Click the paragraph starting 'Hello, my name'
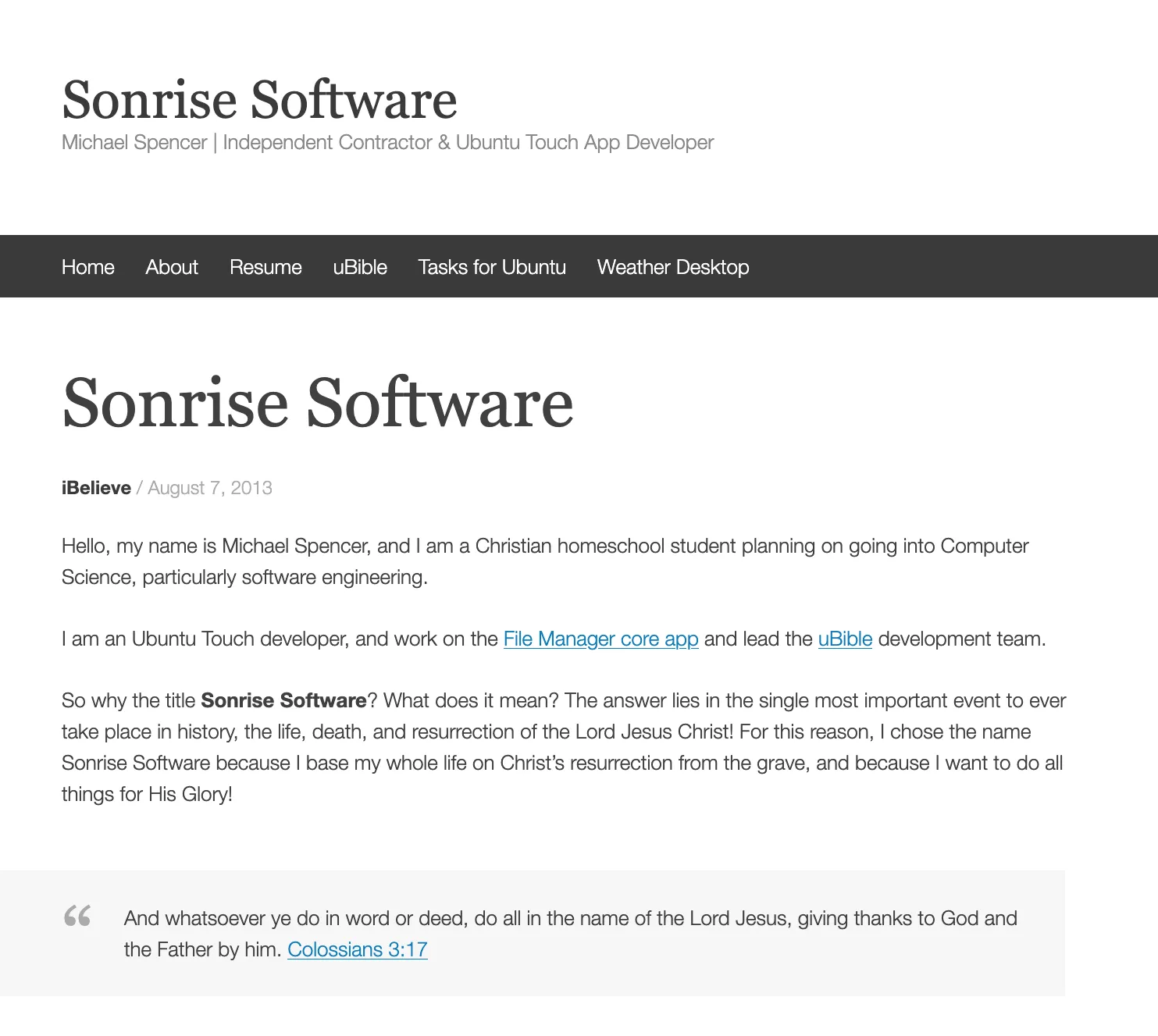The width and height of the screenshot is (1158, 1036). pyautogui.click(x=545, y=561)
